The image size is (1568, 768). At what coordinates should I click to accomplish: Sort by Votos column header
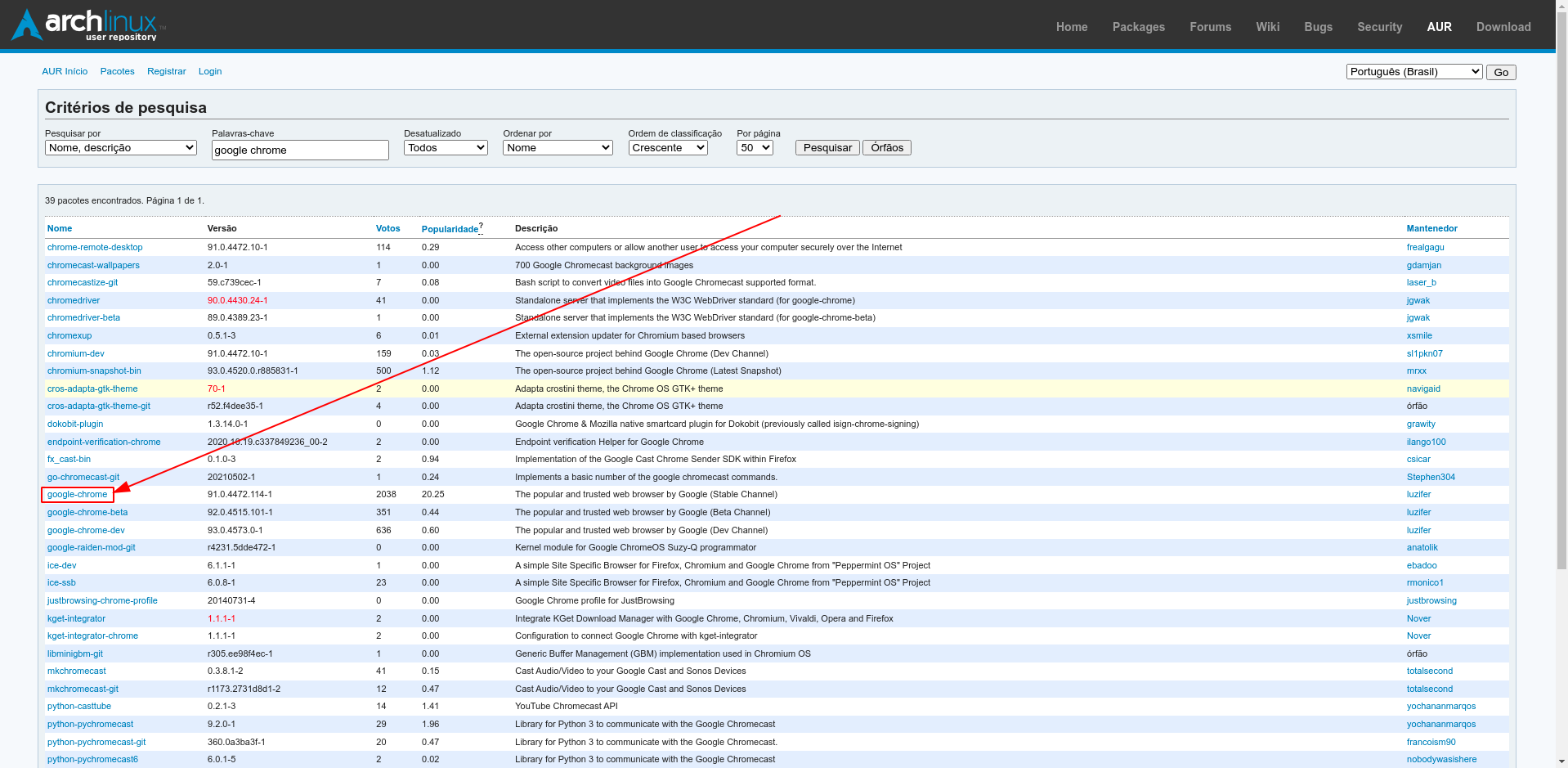(388, 229)
